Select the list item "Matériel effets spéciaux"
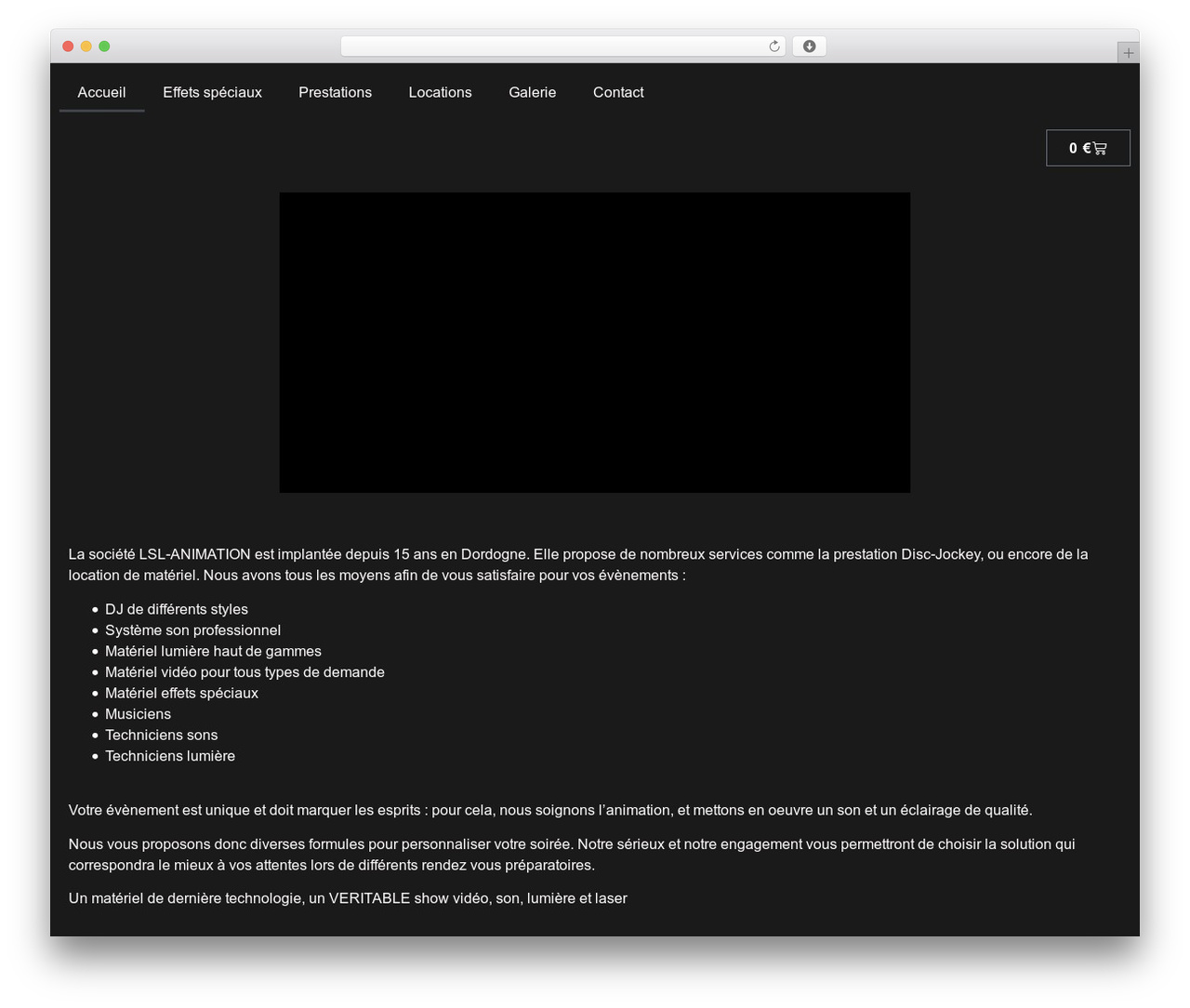Screen dimensions: 1190x1008 [x=181, y=693]
